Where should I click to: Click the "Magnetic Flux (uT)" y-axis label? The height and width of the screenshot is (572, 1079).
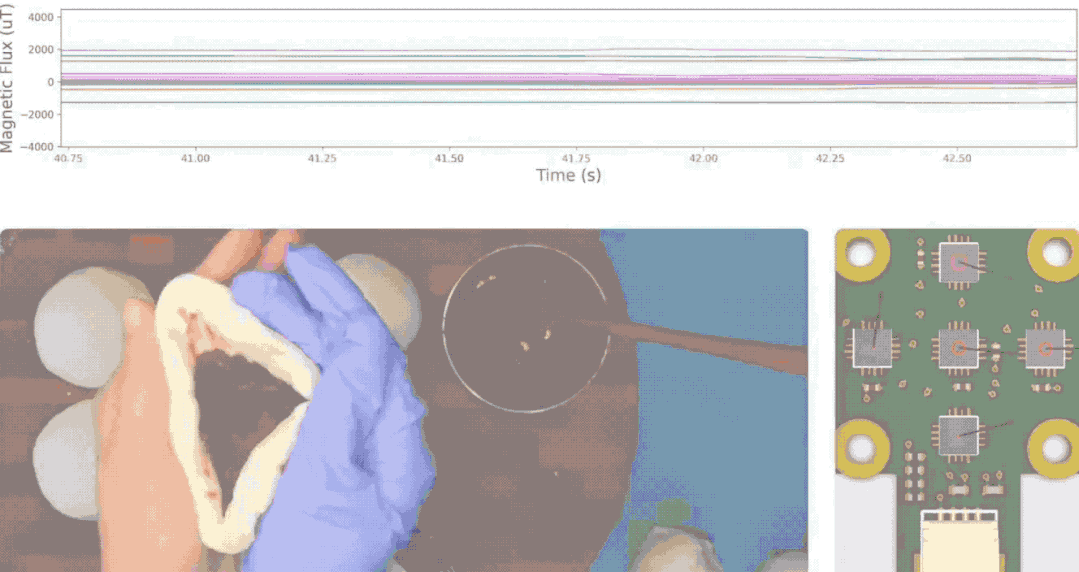tap(8, 78)
